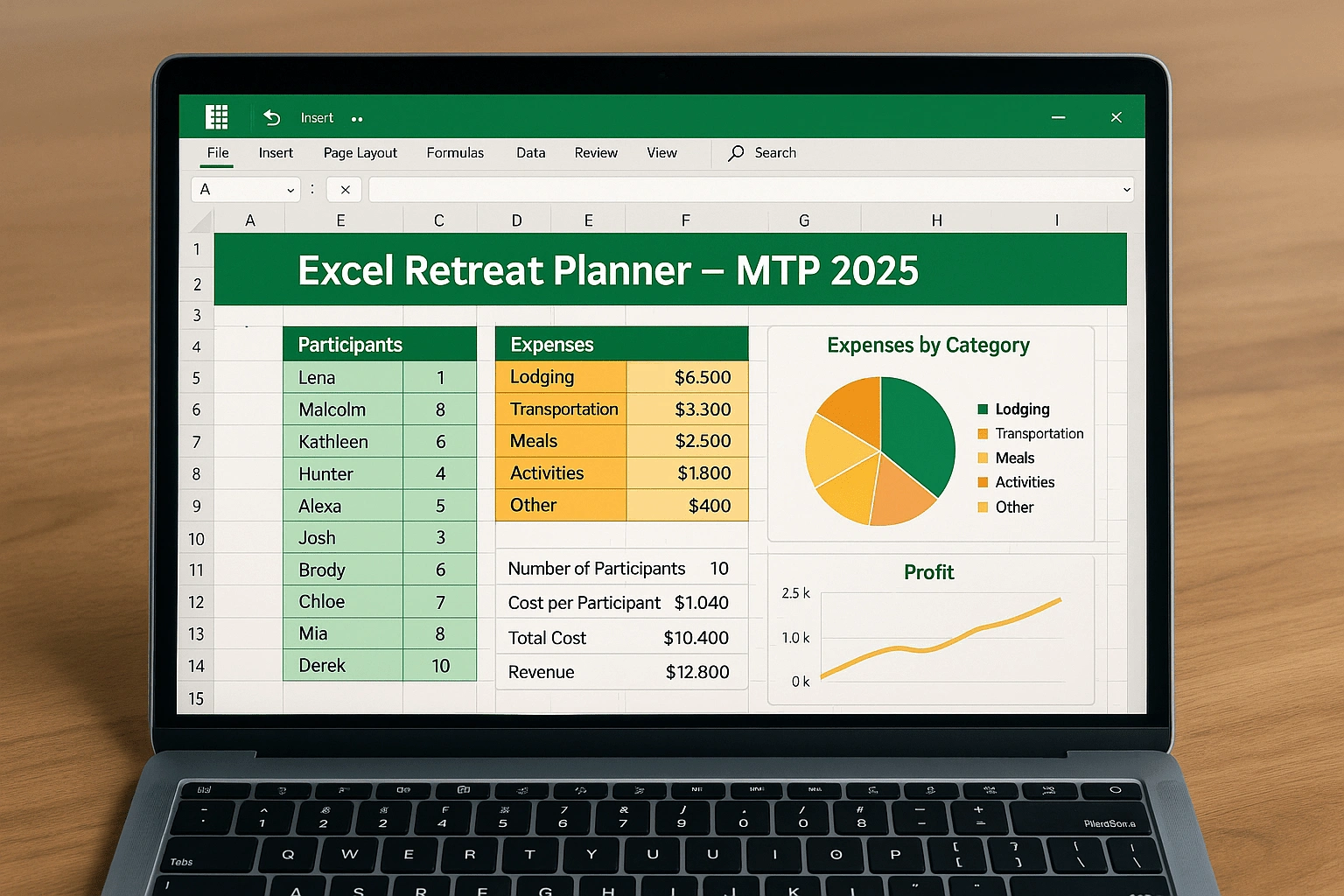Click the Meals legend swatch
The width and height of the screenshot is (1344, 896).
(x=983, y=458)
